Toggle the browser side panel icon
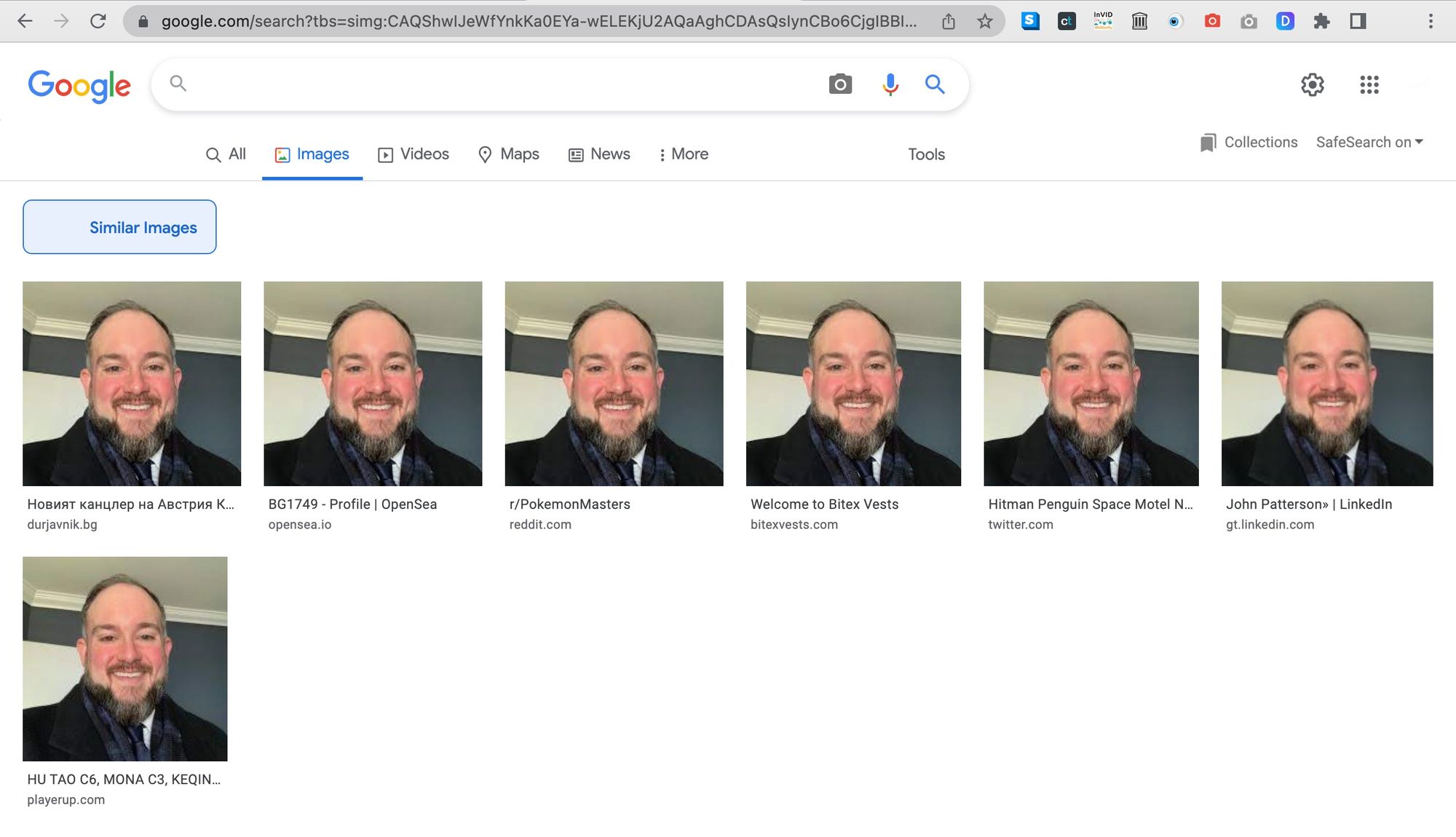The image size is (1456, 837). point(1358,21)
